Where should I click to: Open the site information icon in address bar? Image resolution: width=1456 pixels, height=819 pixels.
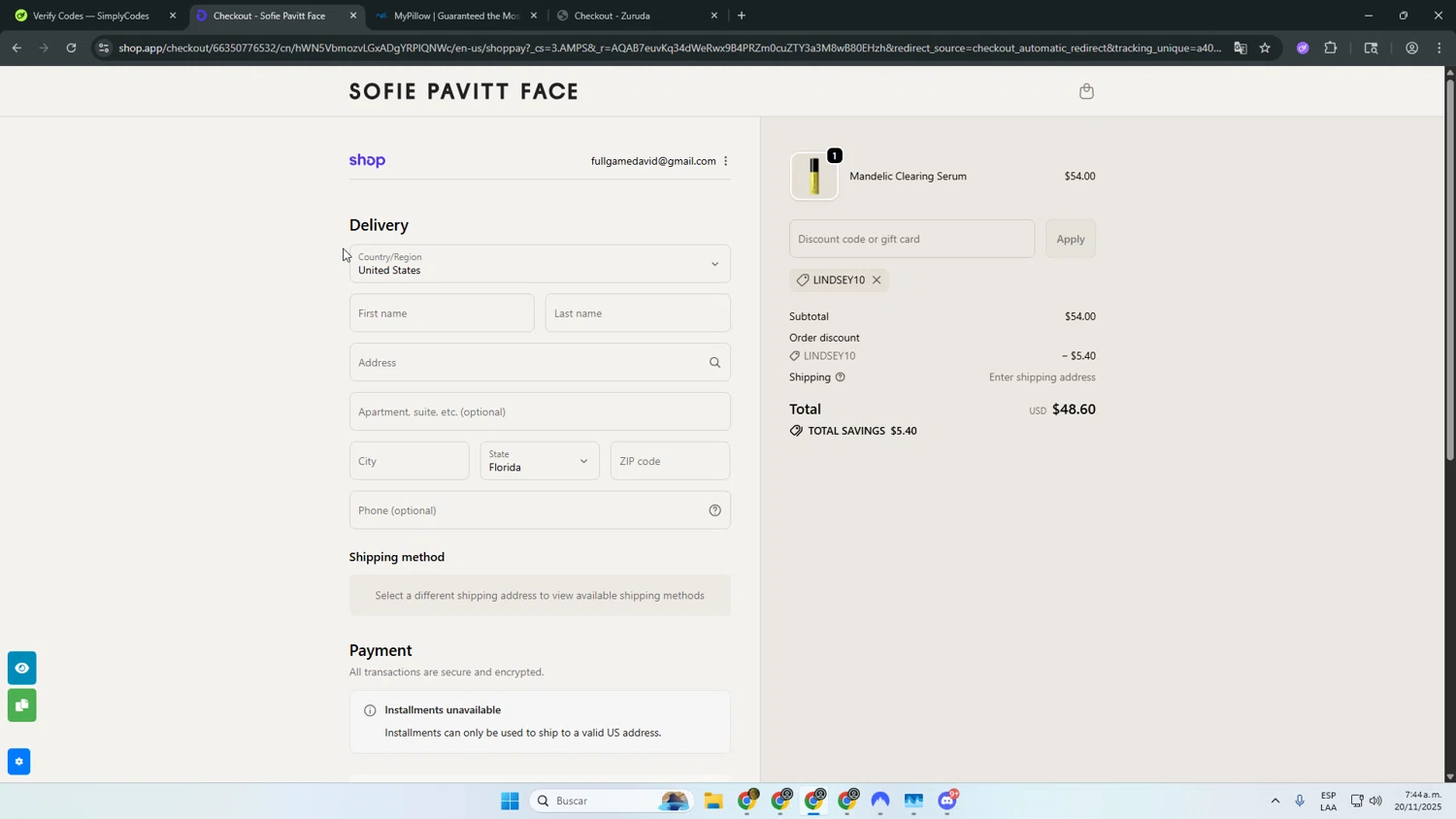pos(104,48)
